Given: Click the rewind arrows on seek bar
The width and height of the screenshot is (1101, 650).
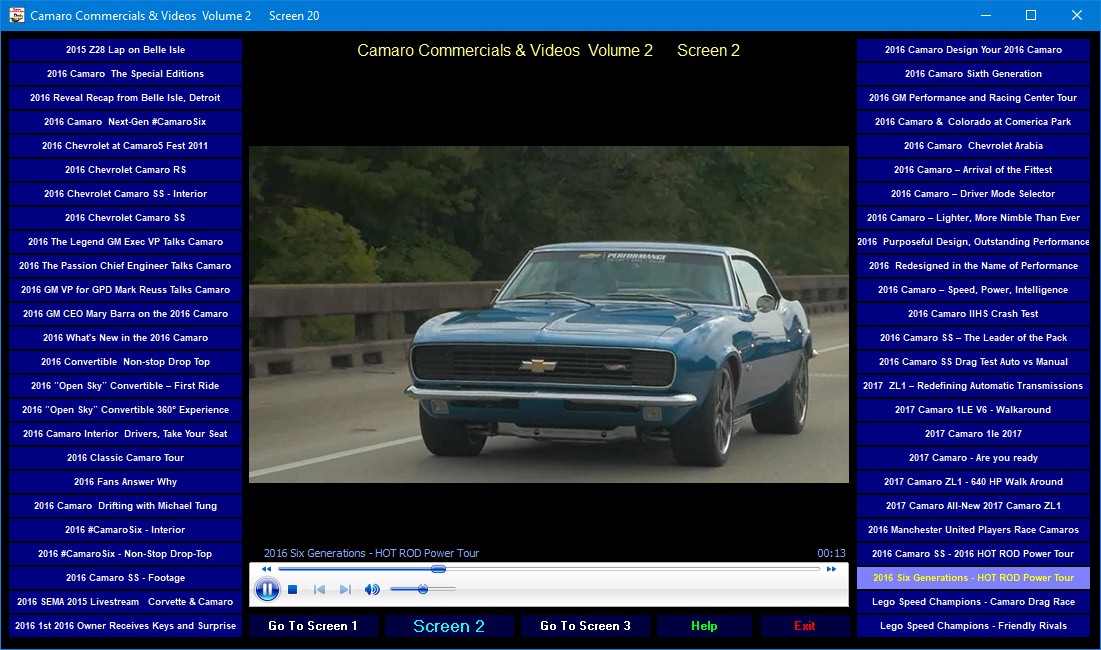Looking at the screenshot, I should click(266, 569).
